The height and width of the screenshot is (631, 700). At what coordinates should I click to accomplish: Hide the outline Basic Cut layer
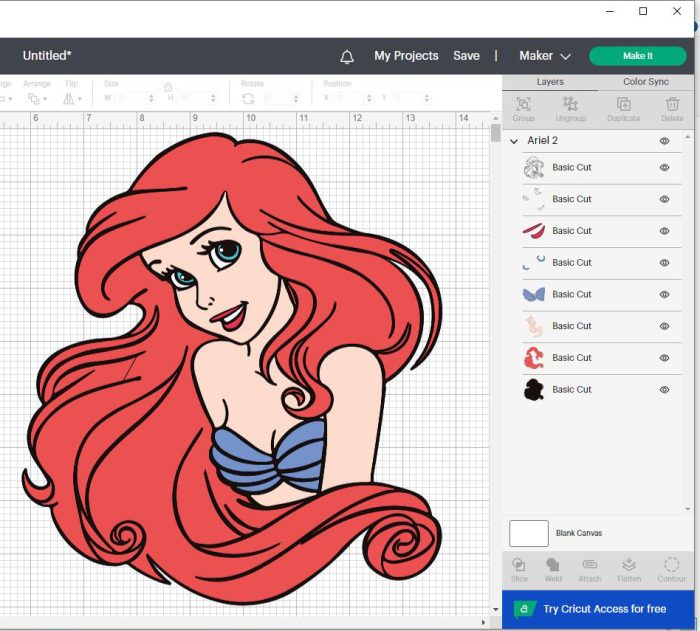coord(664,167)
